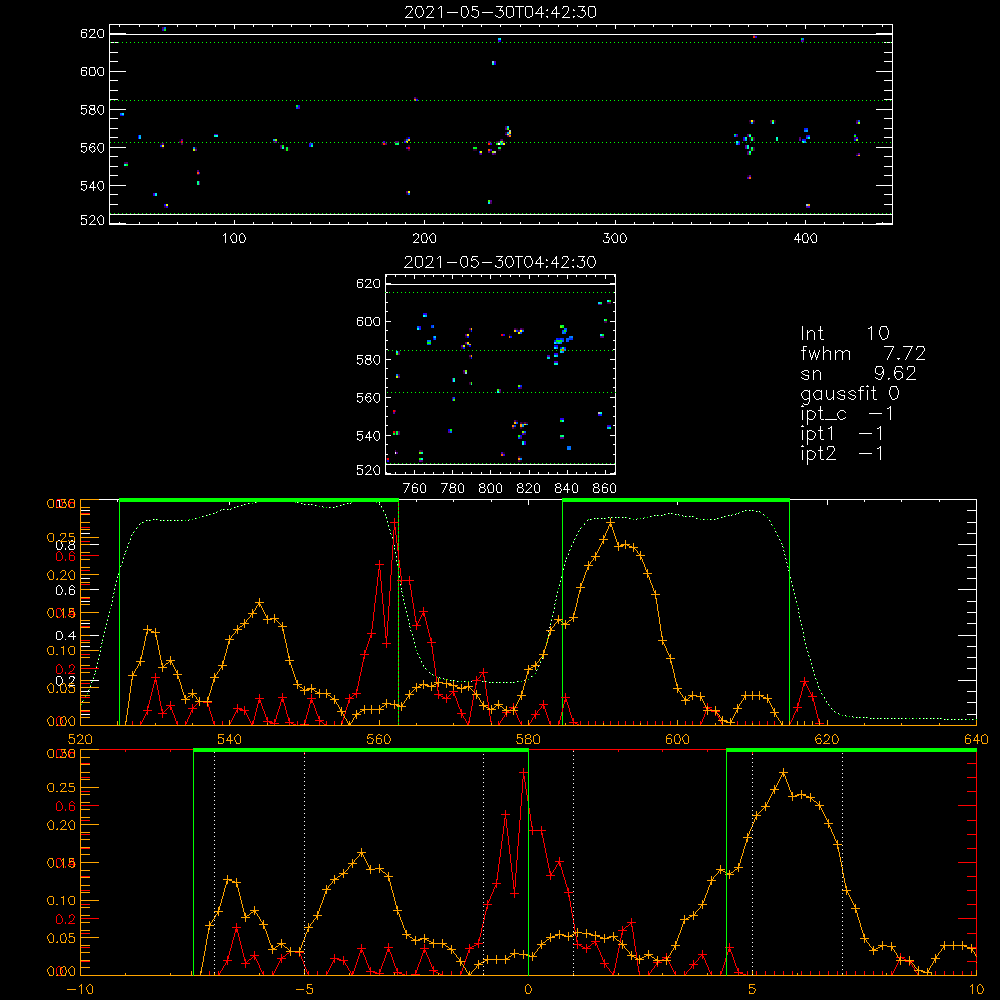Select the 'ipt1 -1' readout

[842, 434]
